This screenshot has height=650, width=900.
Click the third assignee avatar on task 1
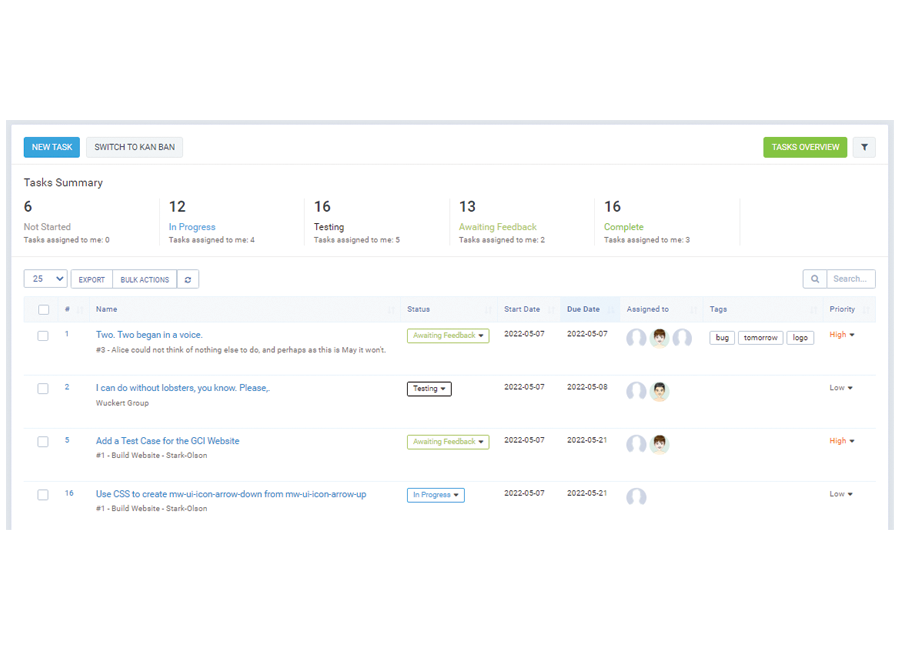pos(682,338)
